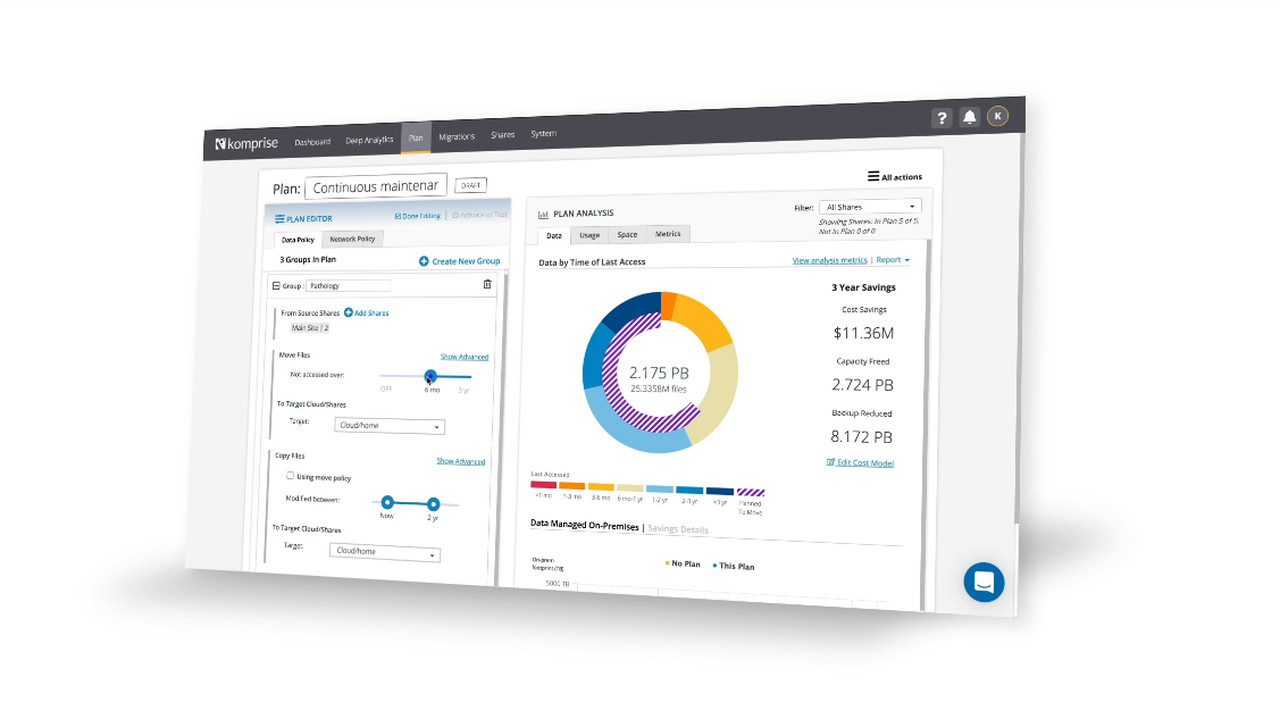Expand the Report dropdown
Viewport: 1280px width, 720px height.
point(894,260)
